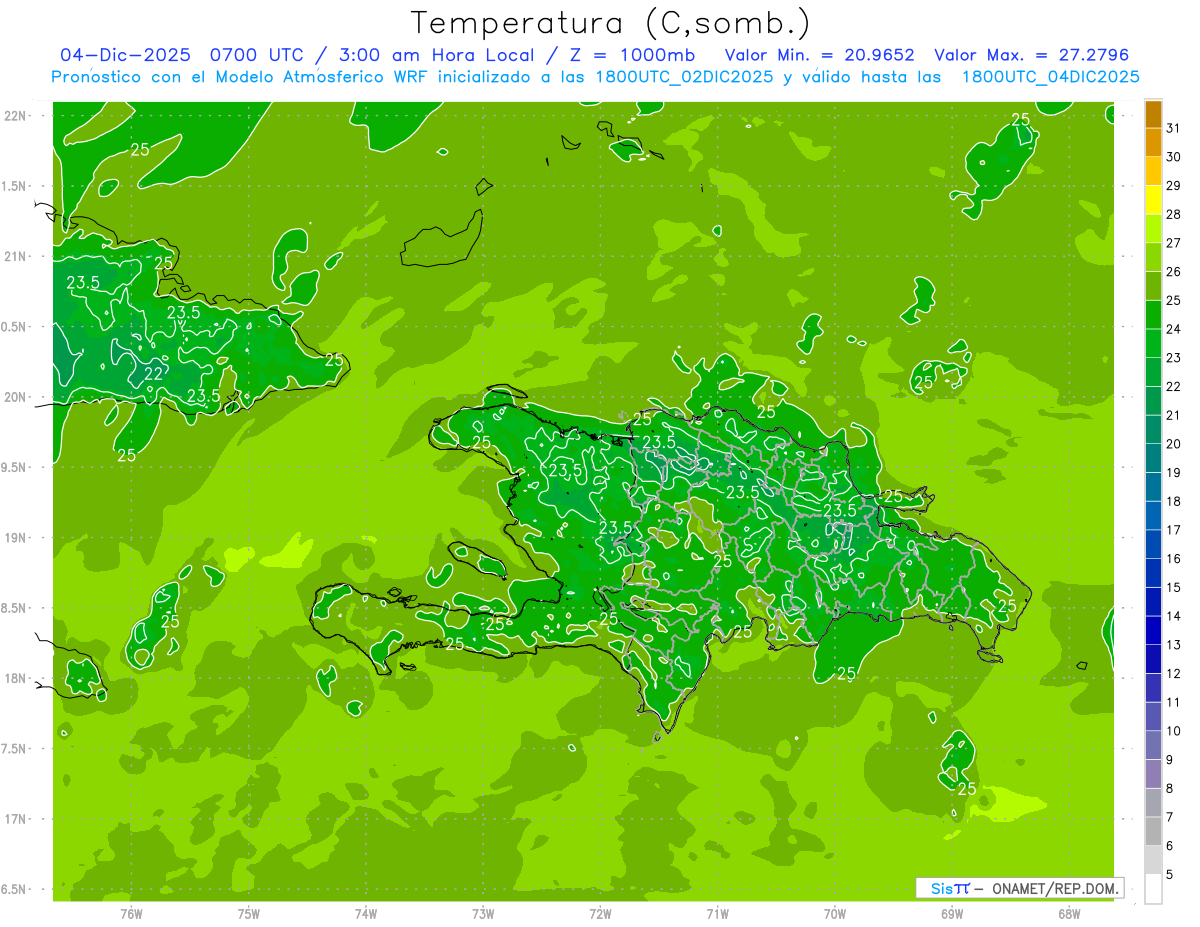Click the colorbar label 26
Image resolution: width=1200 pixels, height=927 pixels.
tap(1174, 271)
